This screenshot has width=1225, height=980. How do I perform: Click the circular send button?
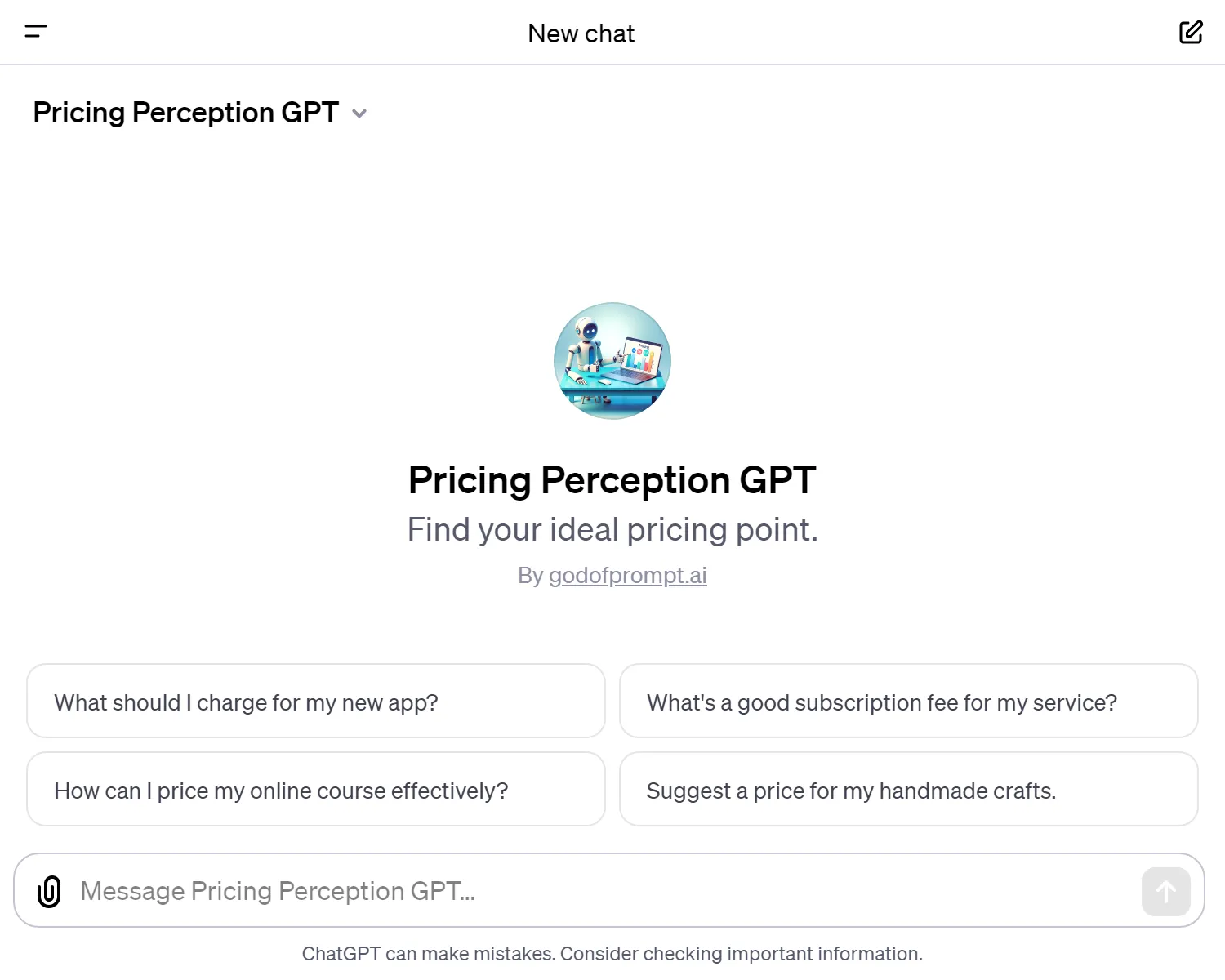pos(1165,891)
